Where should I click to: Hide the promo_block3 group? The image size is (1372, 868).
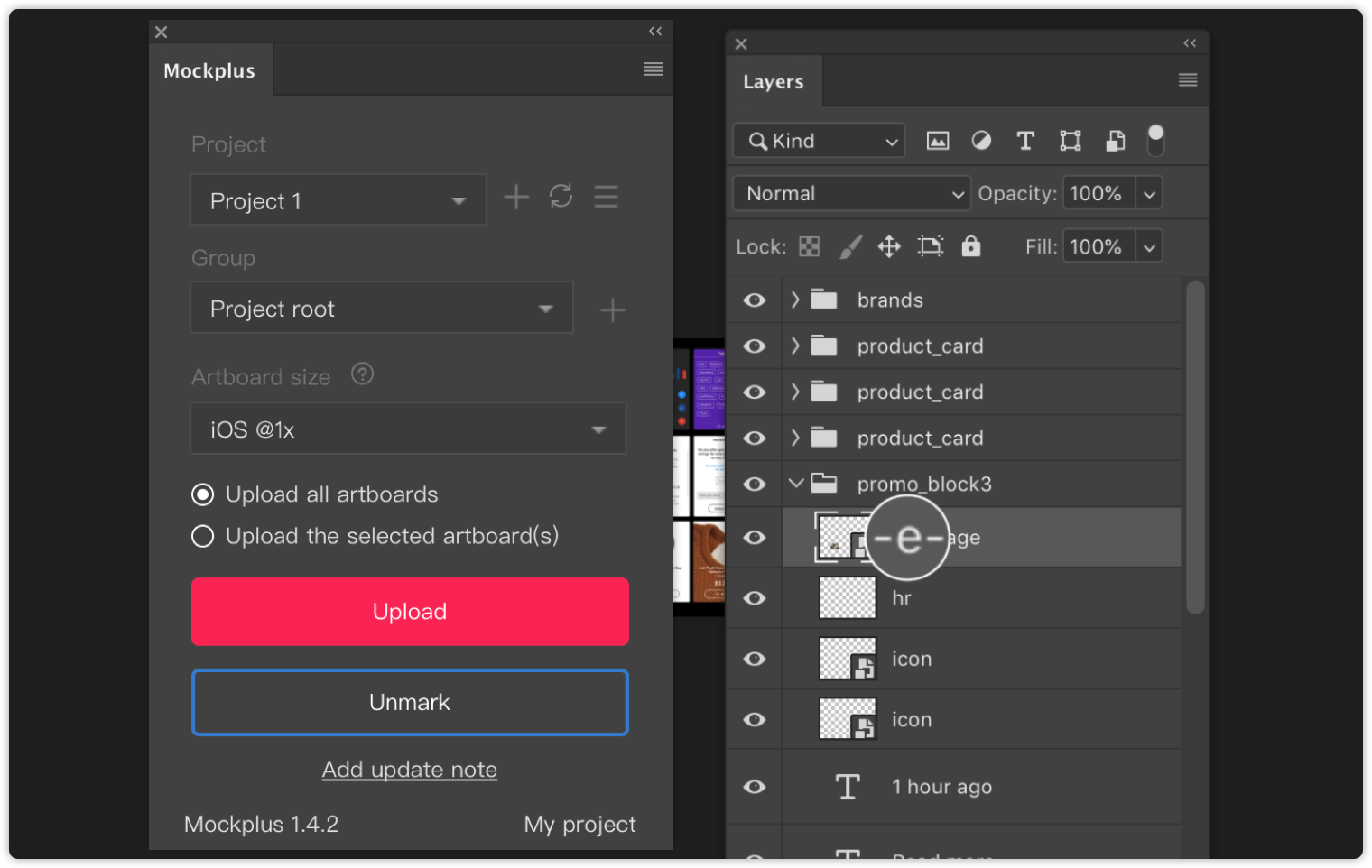tap(755, 484)
